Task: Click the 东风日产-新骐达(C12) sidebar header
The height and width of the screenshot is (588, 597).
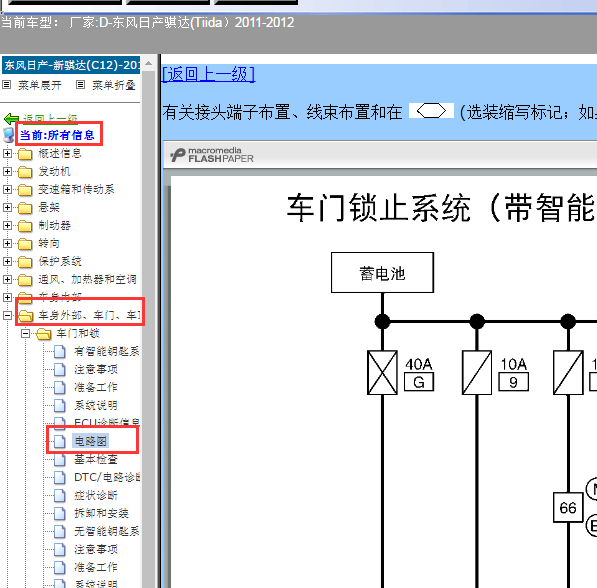Action: click(x=71, y=65)
